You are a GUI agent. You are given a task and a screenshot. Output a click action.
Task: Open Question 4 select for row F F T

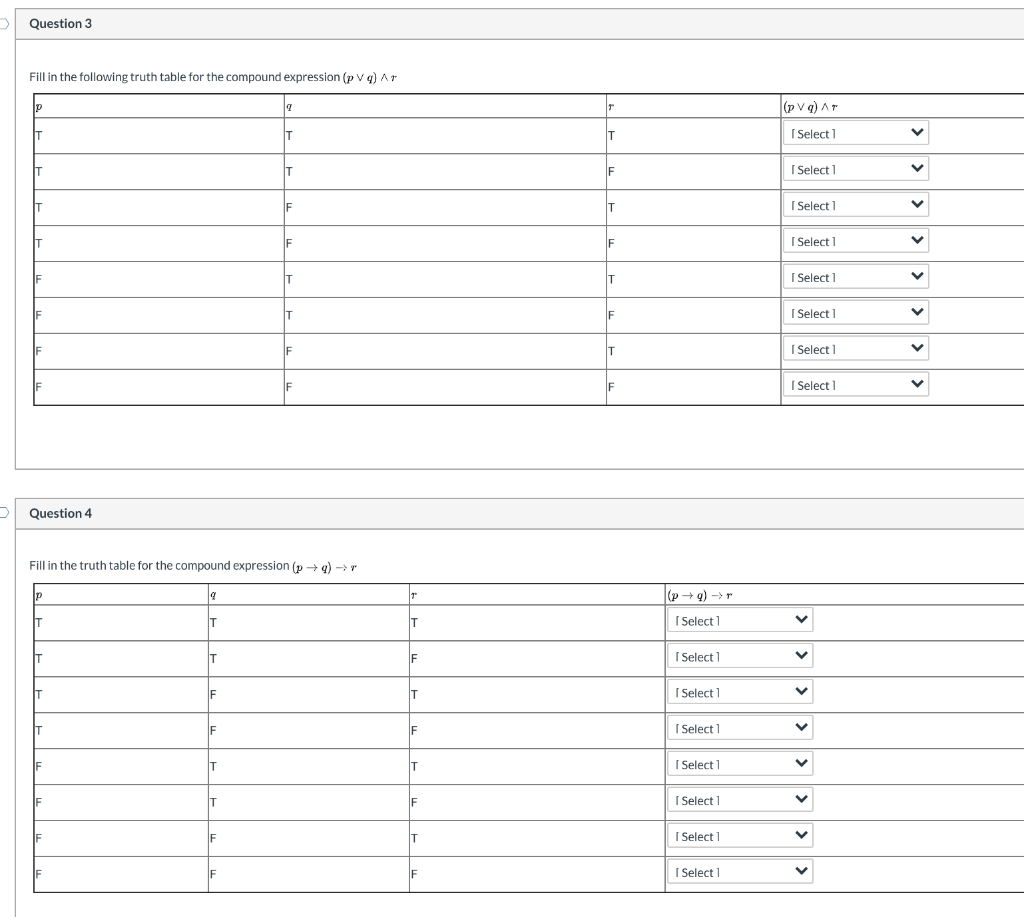740,836
